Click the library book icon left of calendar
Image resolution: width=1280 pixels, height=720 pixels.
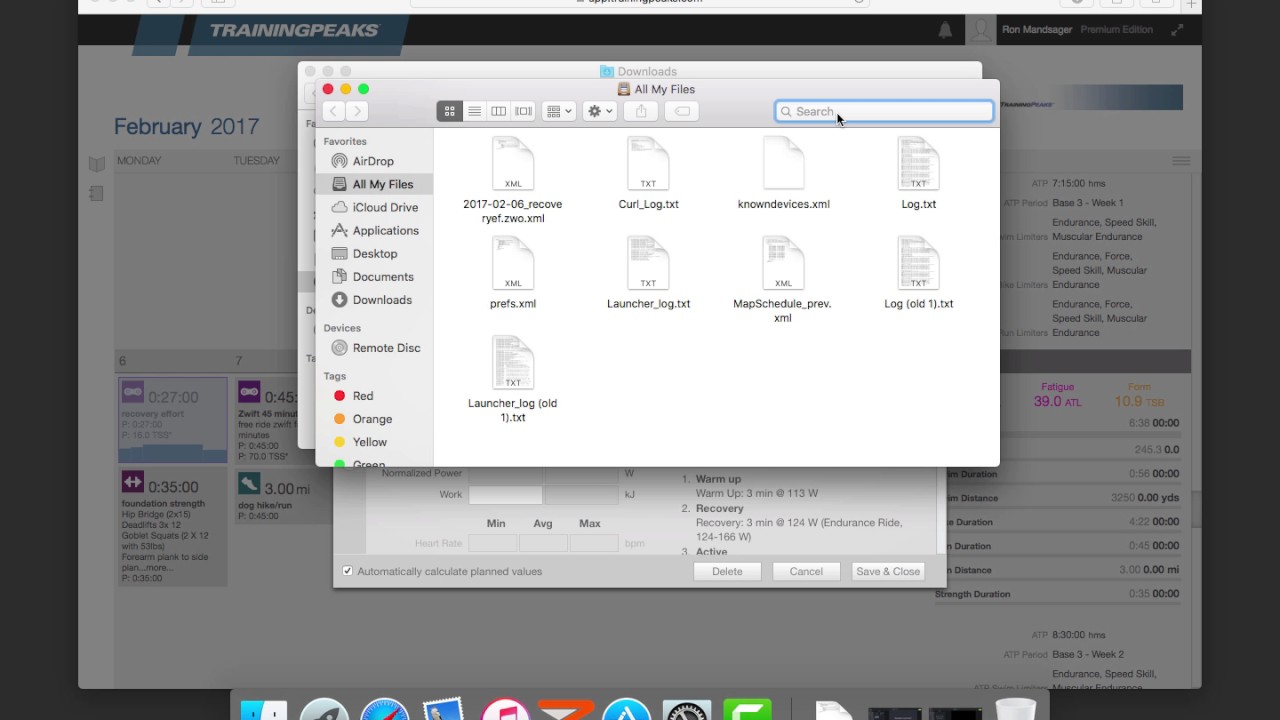coord(96,164)
